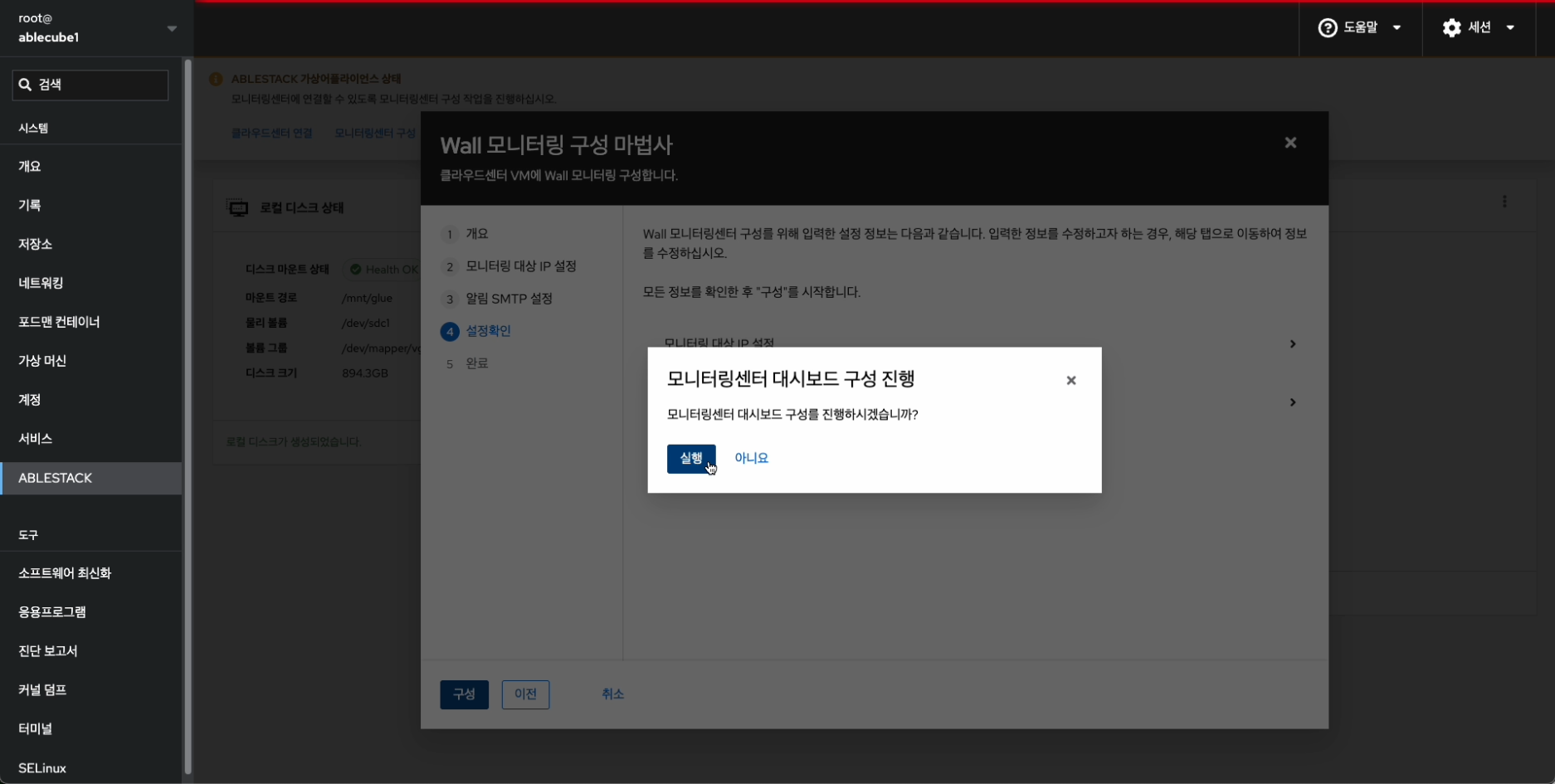Image resolution: width=1555 pixels, height=784 pixels.
Task: Go to wizard step 2 모니터링 대상 IP 설정
Action: (520, 266)
